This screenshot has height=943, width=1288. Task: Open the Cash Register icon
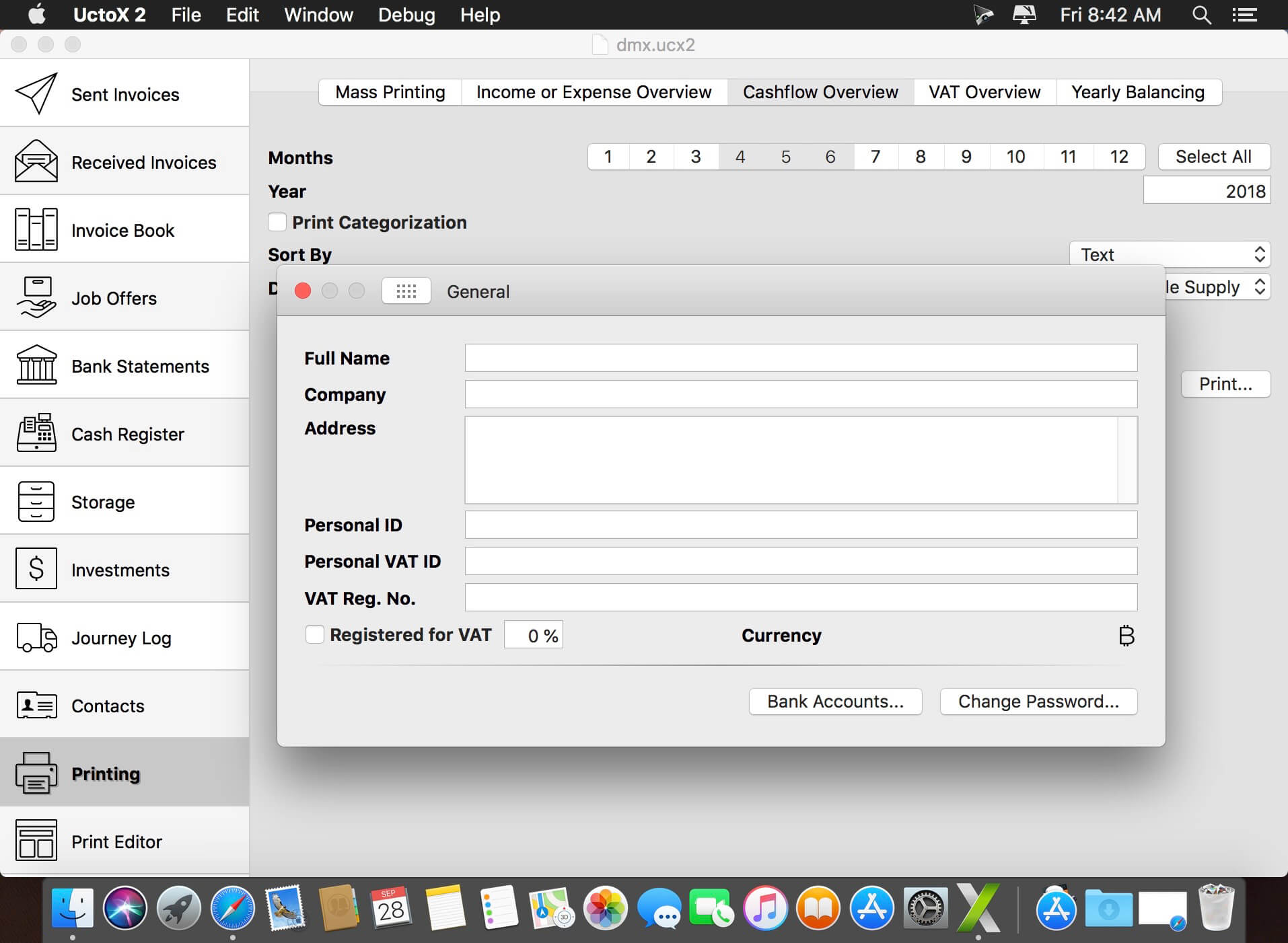36,433
